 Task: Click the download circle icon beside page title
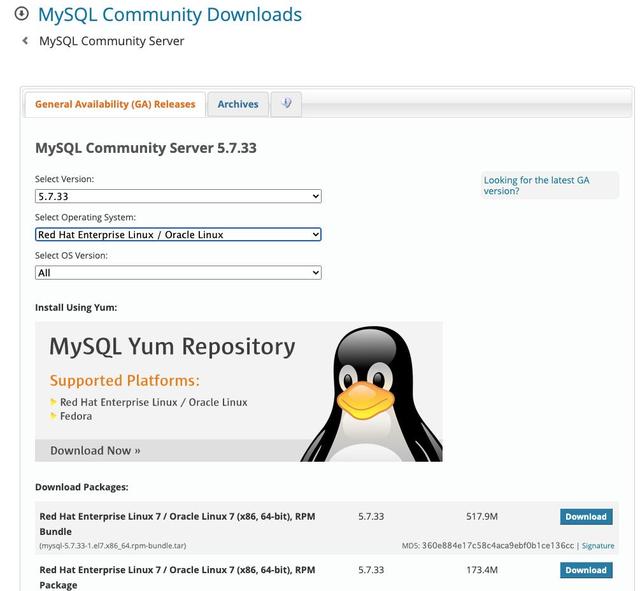(21, 14)
